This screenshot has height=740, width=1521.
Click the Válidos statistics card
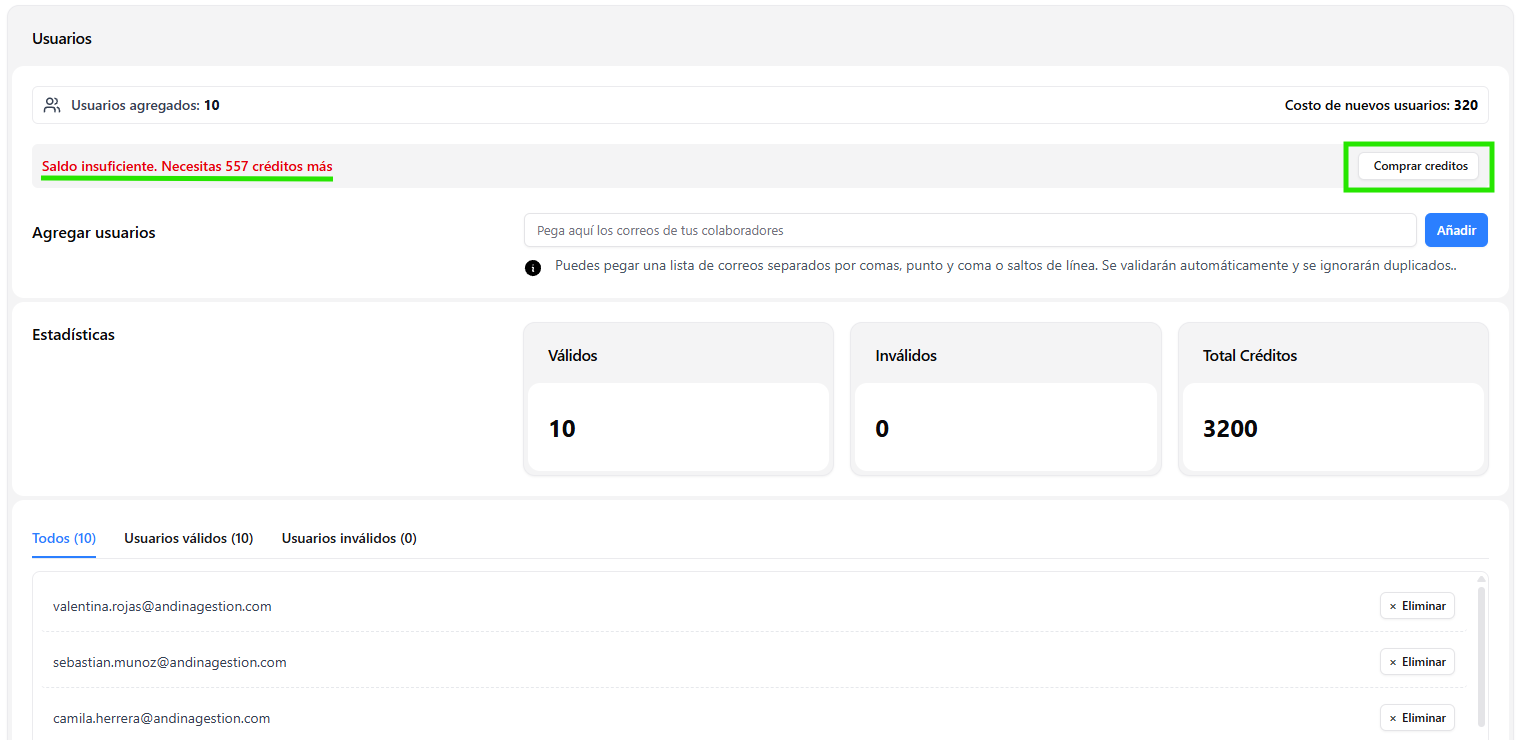tap(678, 399)
